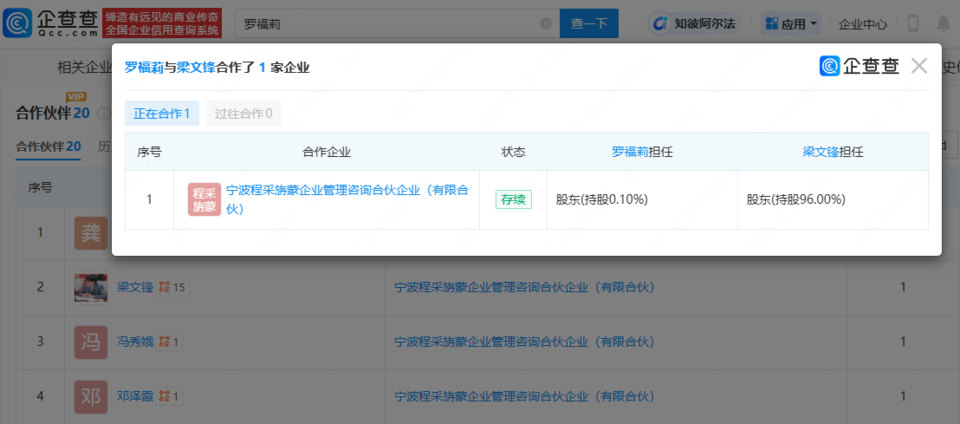The height and width of the screenshot is (424, 960).
Task: Click the 程采旃蒙 company logo icon
Action: (x=203, y=199)
